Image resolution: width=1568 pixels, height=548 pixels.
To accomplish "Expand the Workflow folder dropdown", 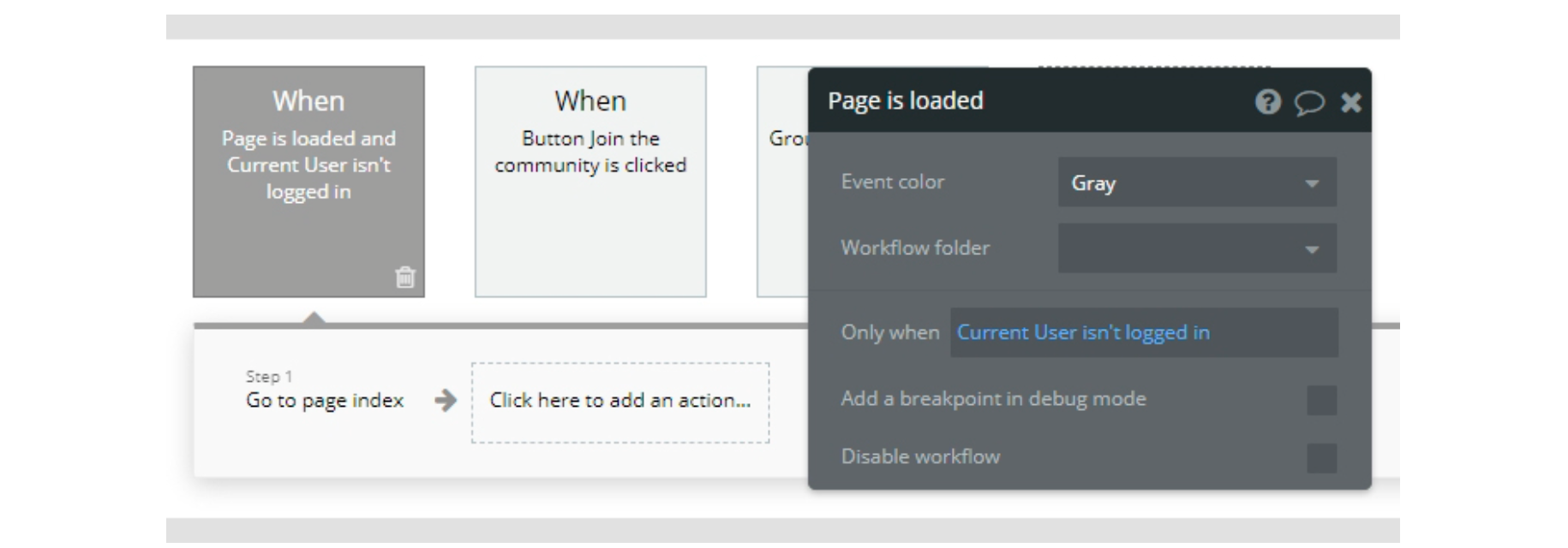I will [1196, 248].
